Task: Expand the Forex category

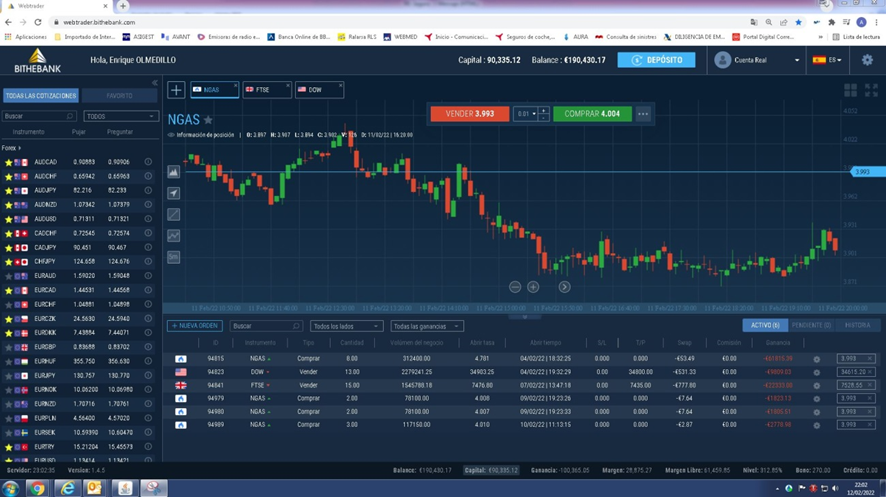Action: [11, 148]
